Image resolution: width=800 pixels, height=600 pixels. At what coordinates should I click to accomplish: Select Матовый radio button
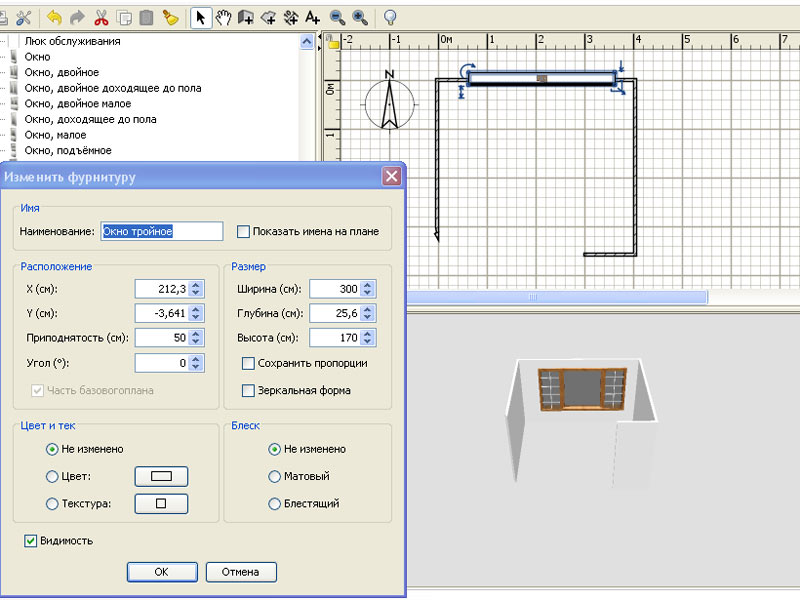(x=274, y=477)
